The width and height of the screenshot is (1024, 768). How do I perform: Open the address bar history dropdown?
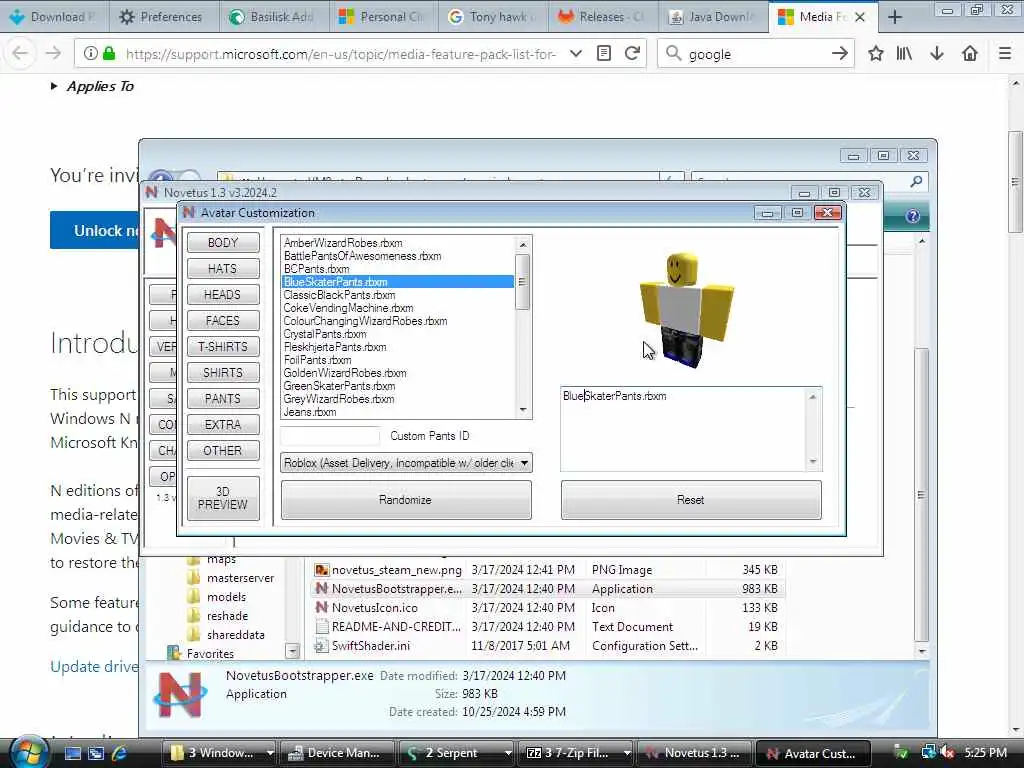pyautogui.click(x=575, y=54)
